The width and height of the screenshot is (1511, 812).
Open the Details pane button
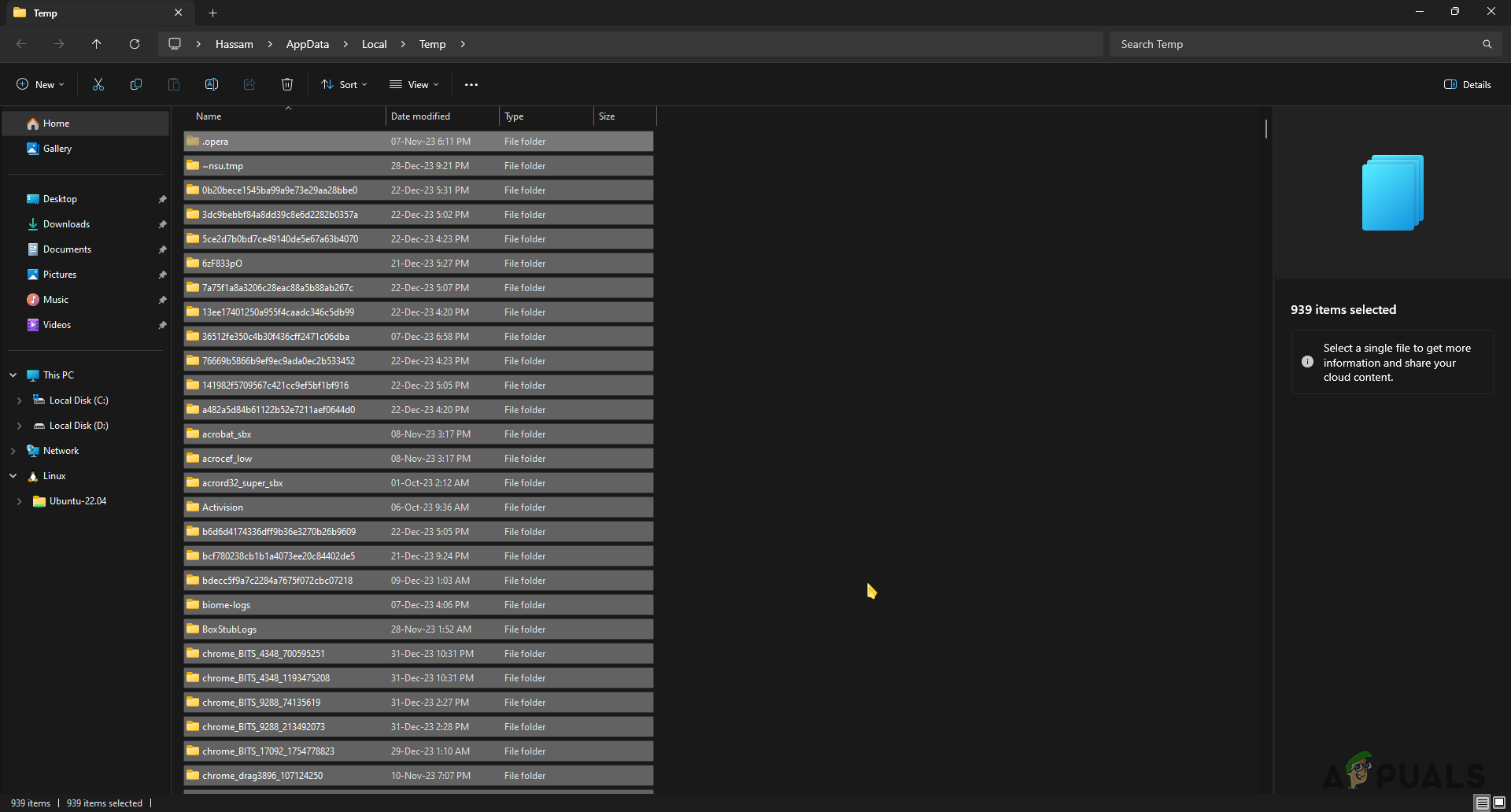point(1467,84)
